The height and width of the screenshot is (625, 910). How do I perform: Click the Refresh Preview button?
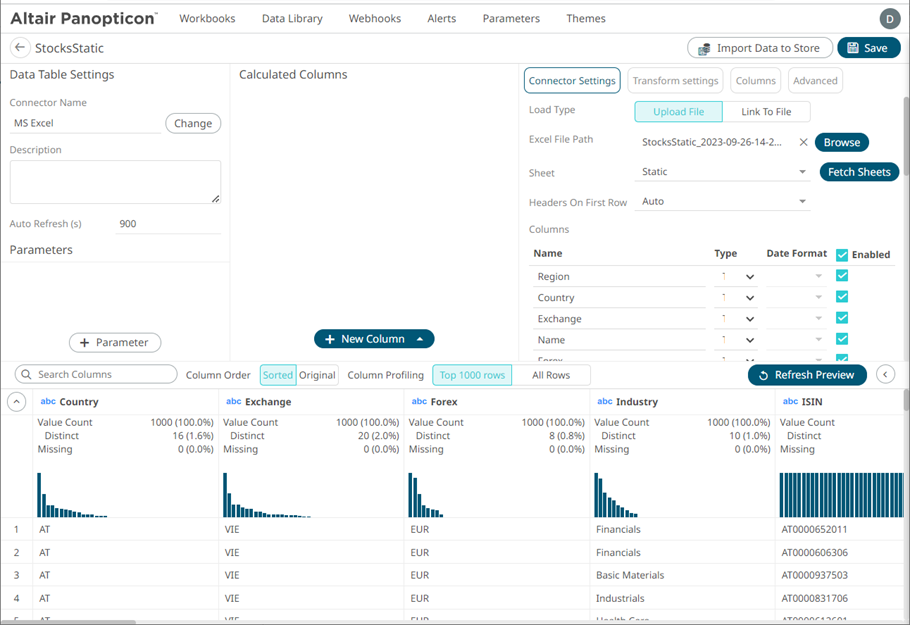(x=806, y=374)
